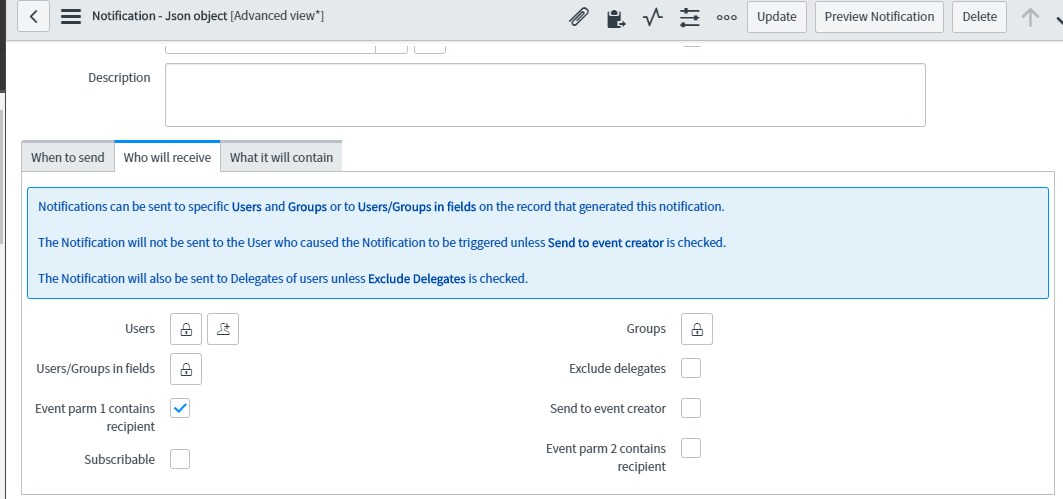Go back using the left chevron button

point(33,16)
